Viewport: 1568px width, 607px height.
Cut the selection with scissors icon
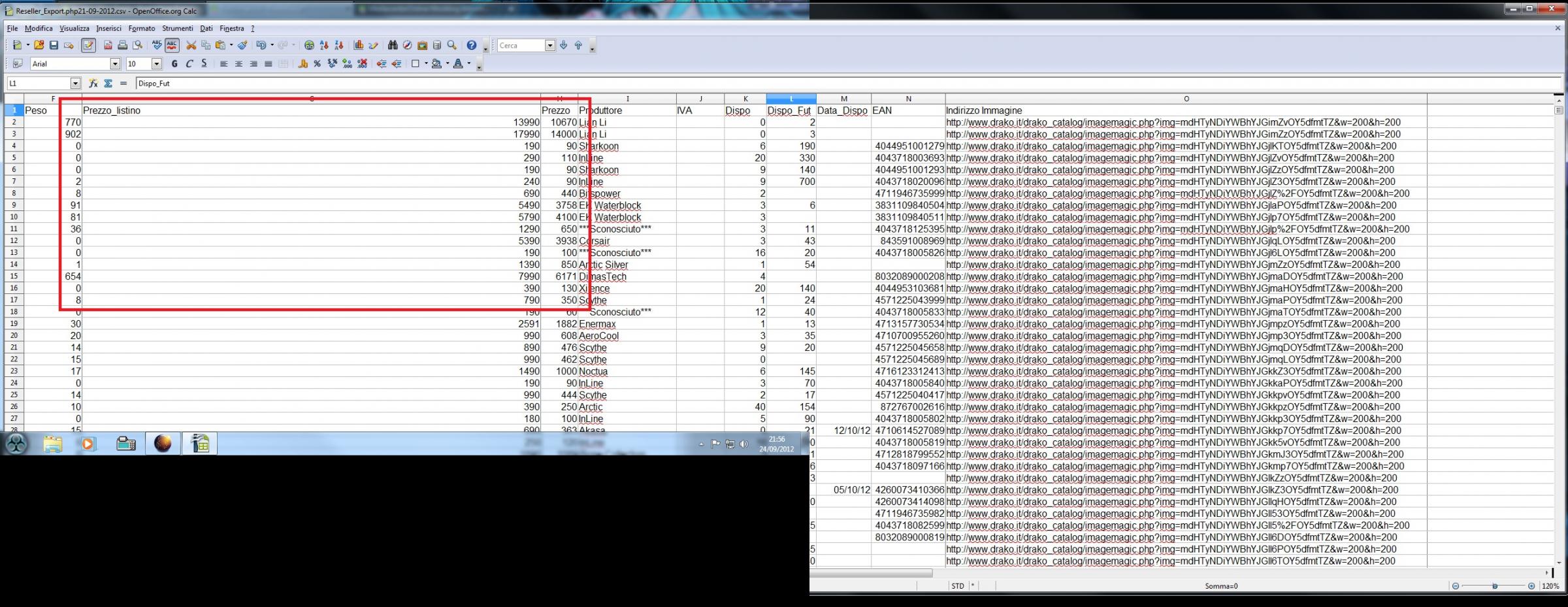[191, 45]
